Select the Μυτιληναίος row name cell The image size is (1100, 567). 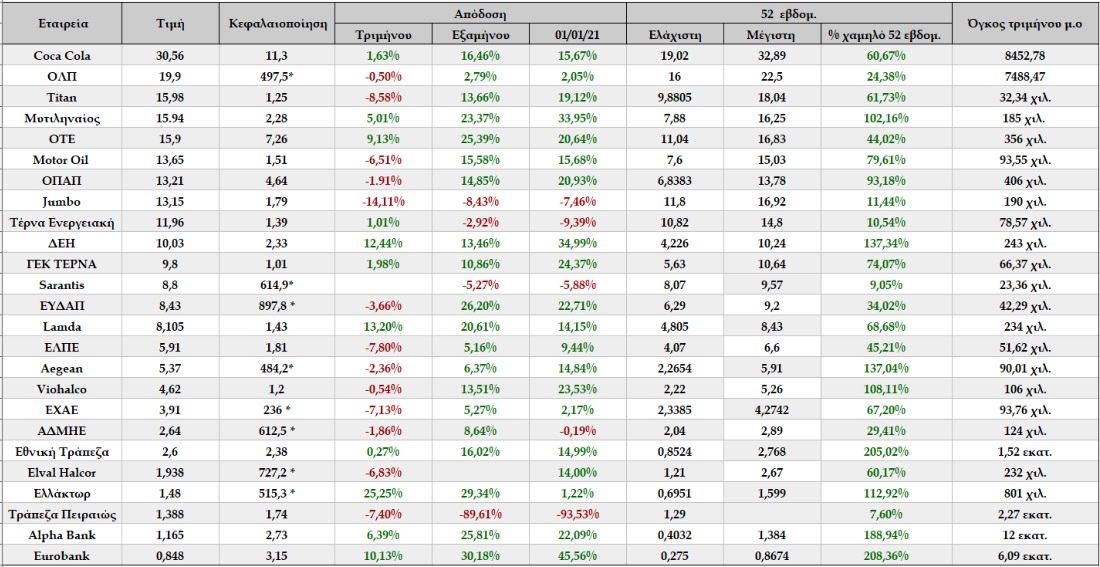(x=63, y=119)
